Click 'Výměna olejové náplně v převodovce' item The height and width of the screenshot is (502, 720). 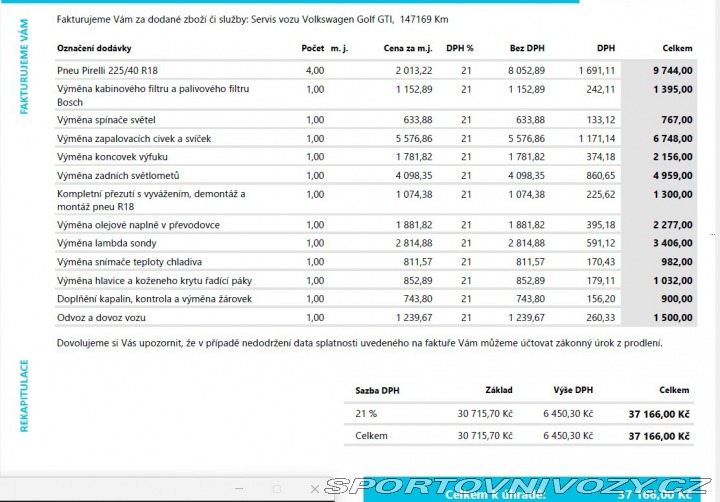[138, 225]
